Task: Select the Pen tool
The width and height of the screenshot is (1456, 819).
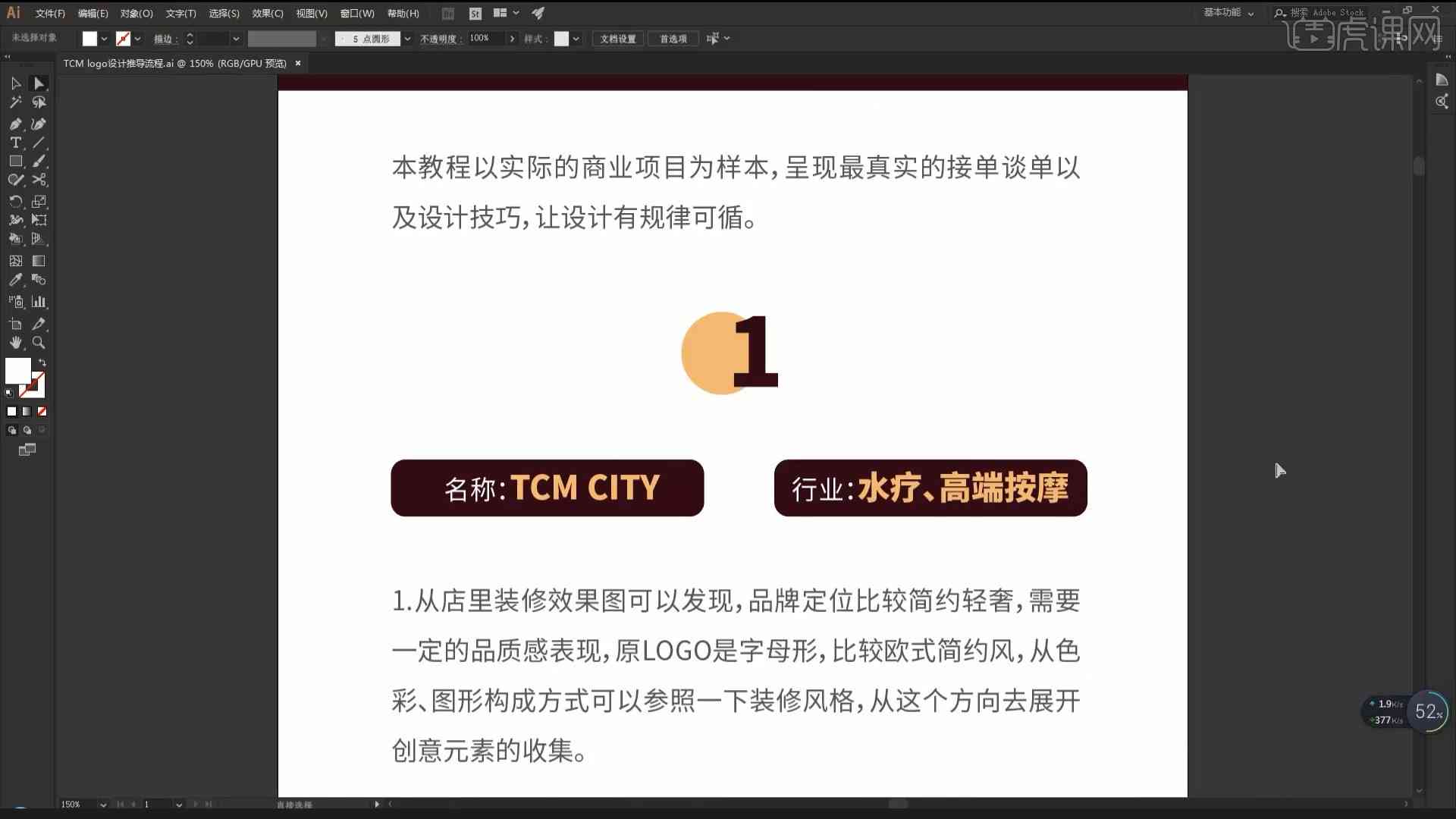Action: 15,123
